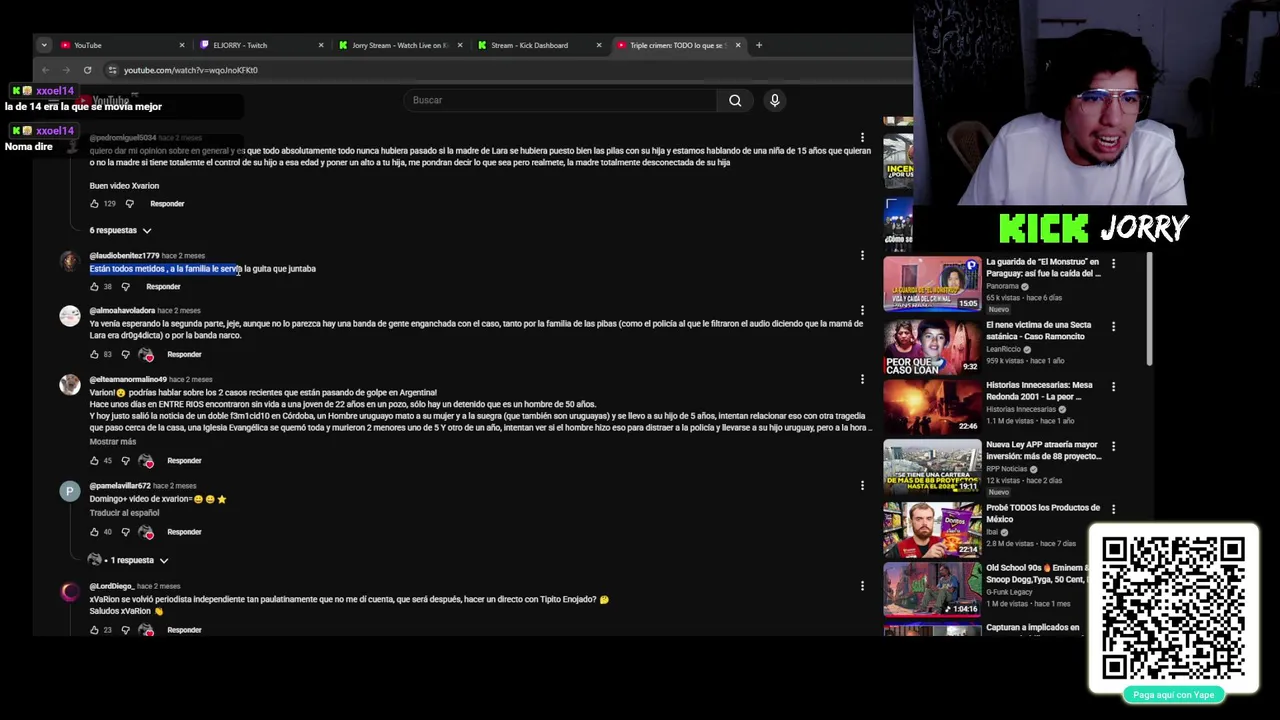Viewport: 1280px width, 720px height.
Task: Open menu for Probé TODOS los Productos video
Action: coord(1113,510)
